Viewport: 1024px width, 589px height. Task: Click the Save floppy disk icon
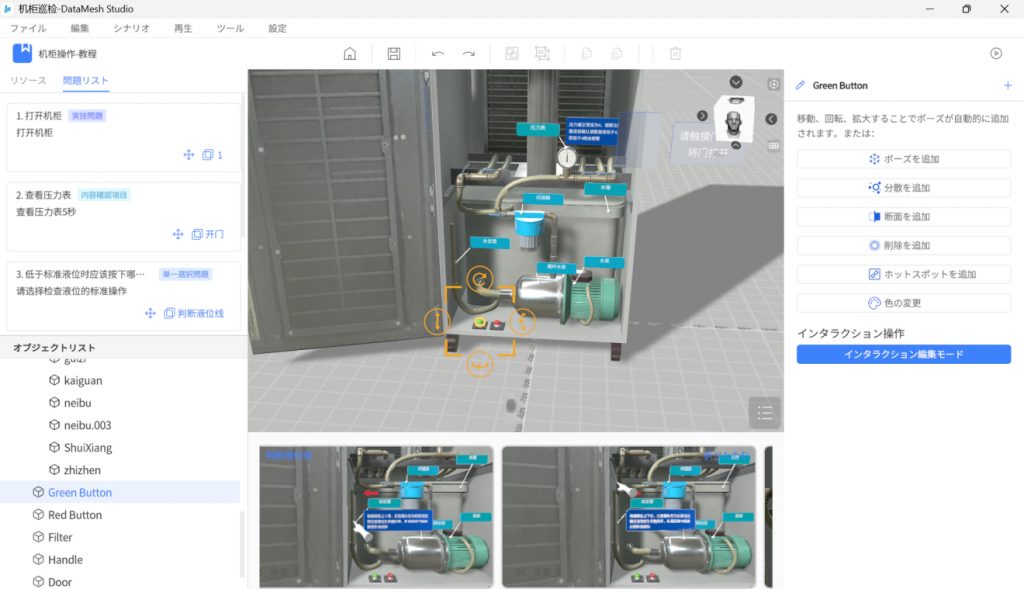click(x=394, y=54)
